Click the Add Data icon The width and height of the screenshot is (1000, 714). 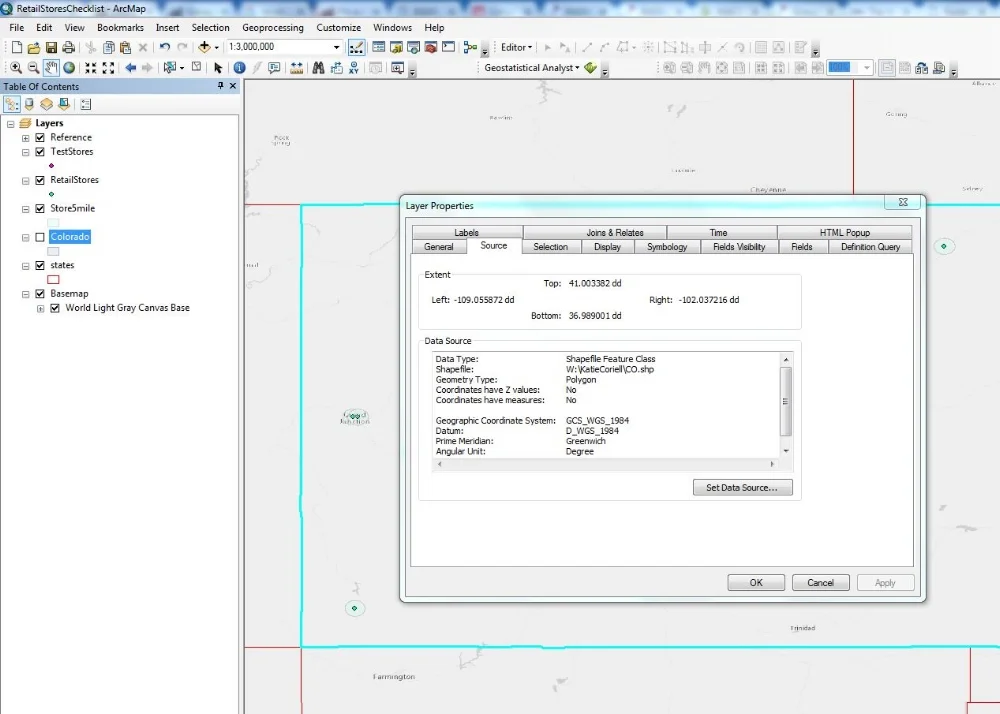point(204,47)
